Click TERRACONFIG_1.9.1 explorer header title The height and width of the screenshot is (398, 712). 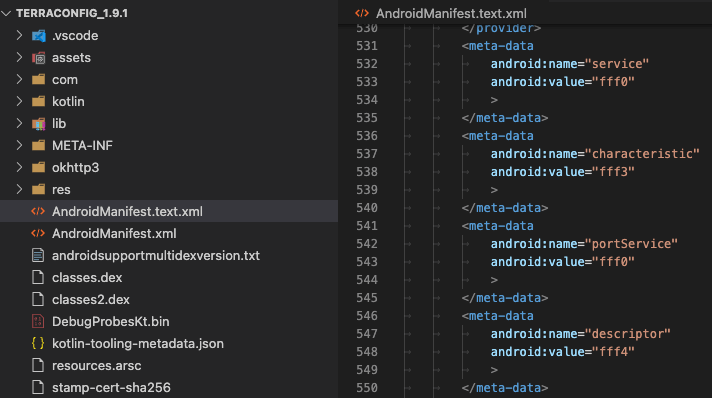point(72,13)
